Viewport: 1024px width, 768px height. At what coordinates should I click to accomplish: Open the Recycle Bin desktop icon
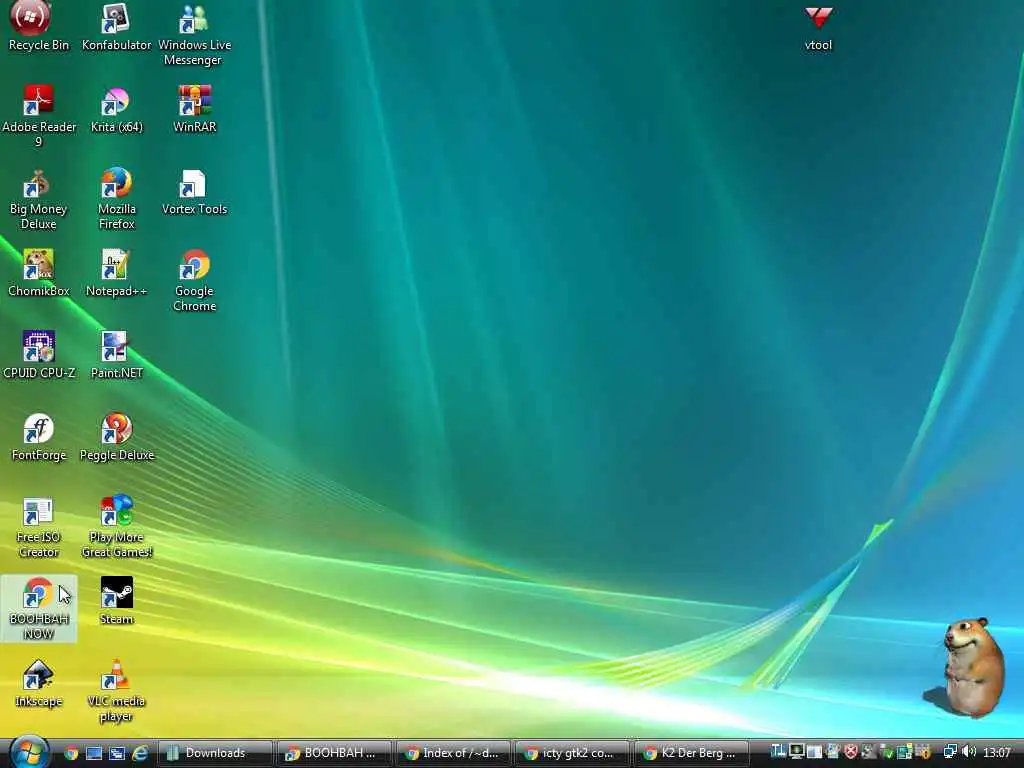[38, 26]
